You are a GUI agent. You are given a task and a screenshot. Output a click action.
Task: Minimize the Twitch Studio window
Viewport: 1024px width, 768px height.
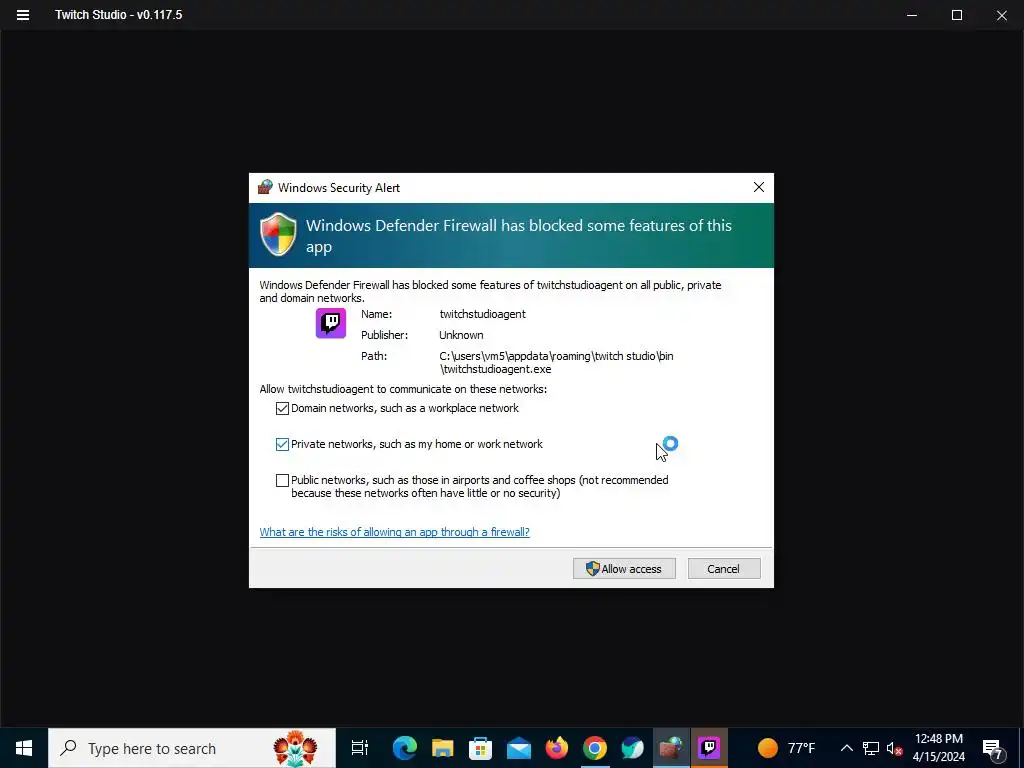pos(912,15)
